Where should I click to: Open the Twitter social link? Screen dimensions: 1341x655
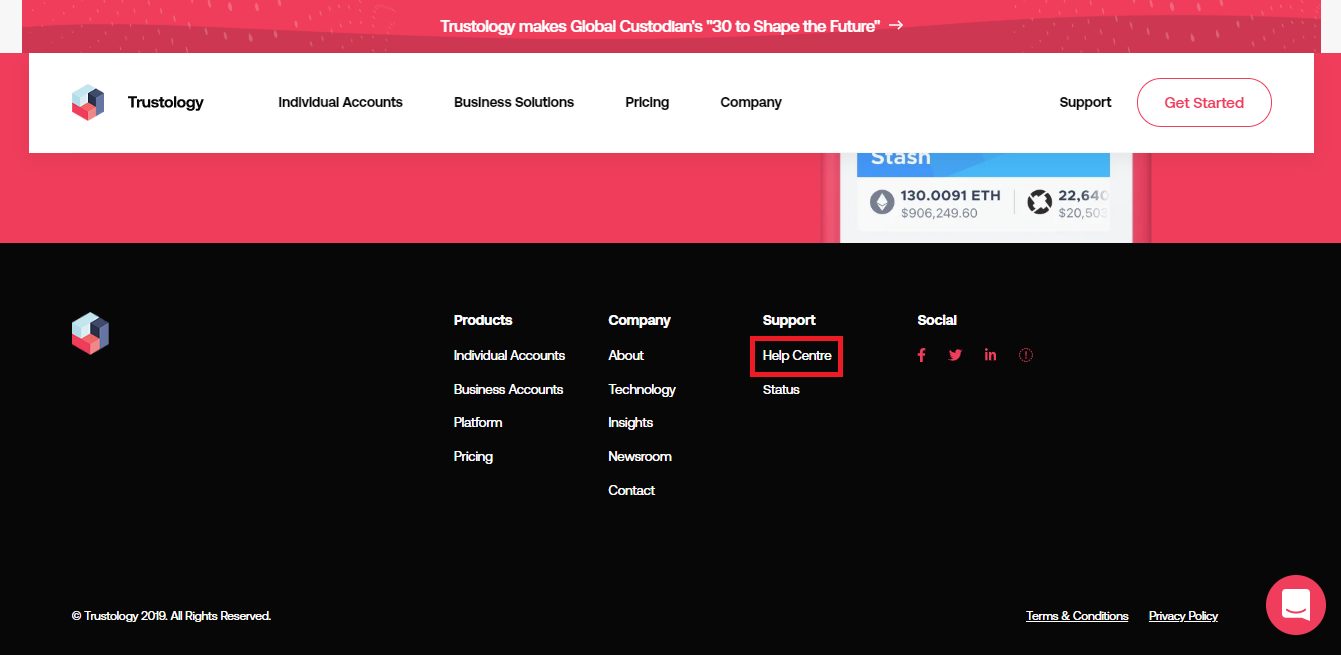click(955, 355)
